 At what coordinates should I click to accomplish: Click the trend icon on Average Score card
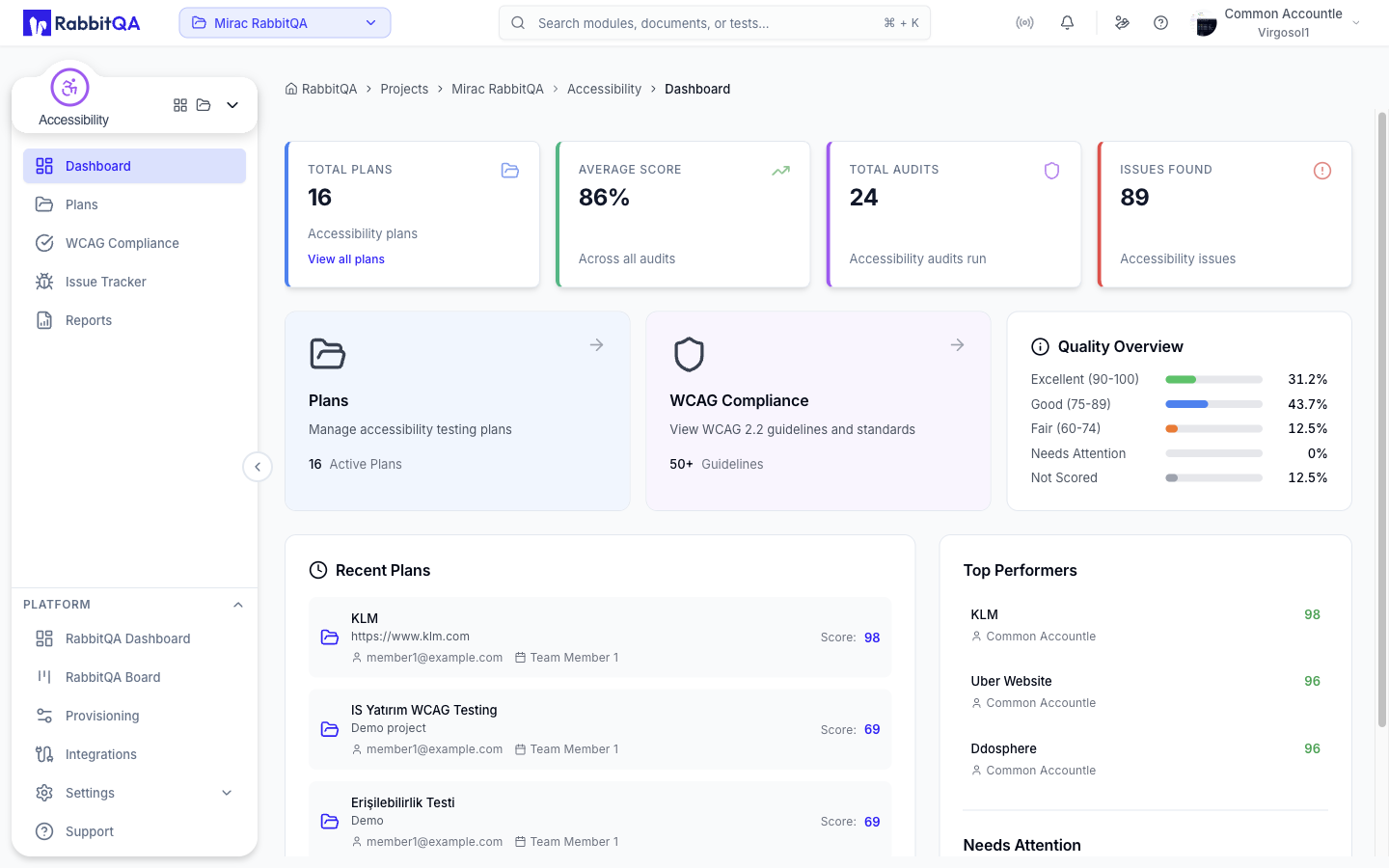pyautogui.click(x=781, y=171)
